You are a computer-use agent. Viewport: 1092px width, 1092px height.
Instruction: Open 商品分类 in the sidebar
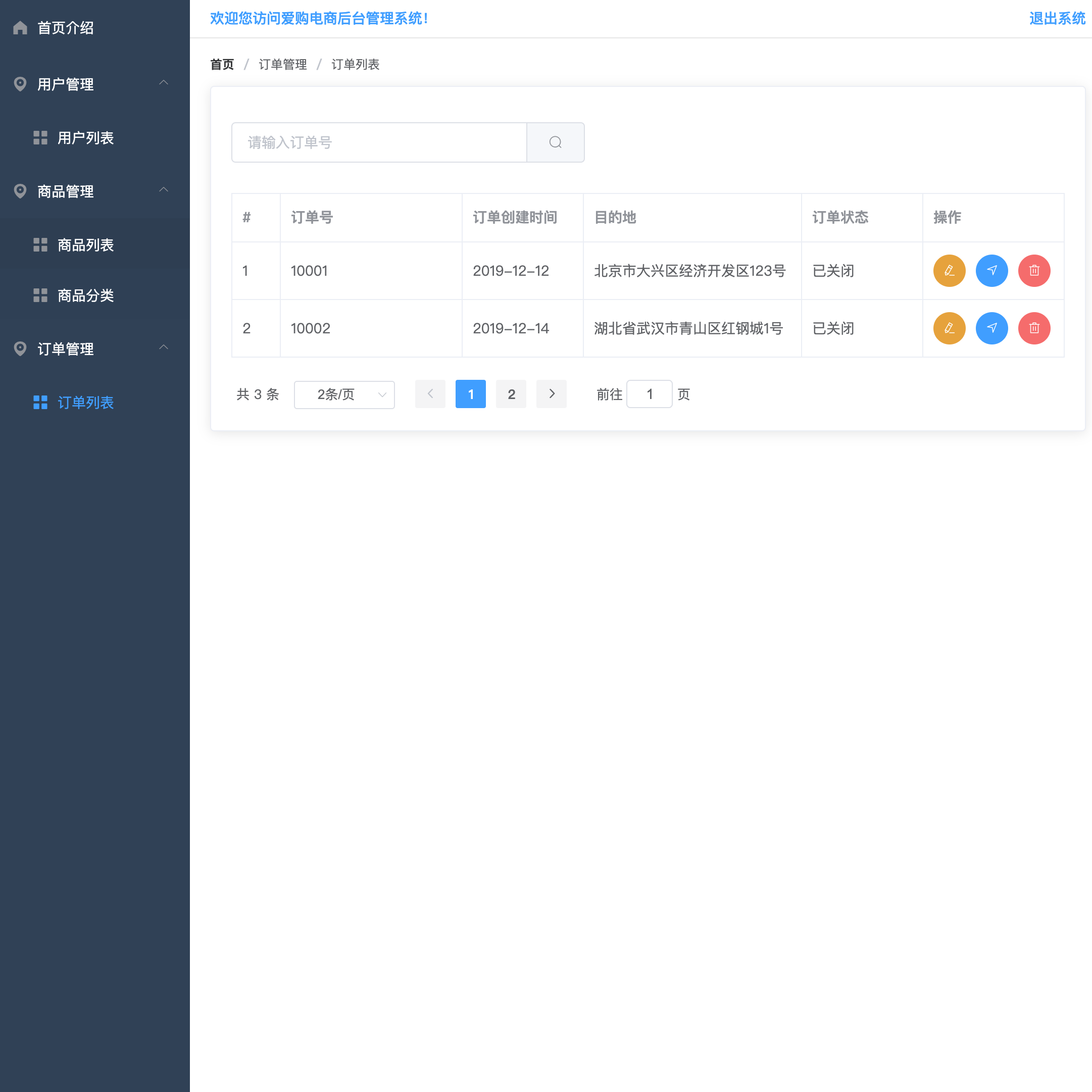tap(85, 295)
